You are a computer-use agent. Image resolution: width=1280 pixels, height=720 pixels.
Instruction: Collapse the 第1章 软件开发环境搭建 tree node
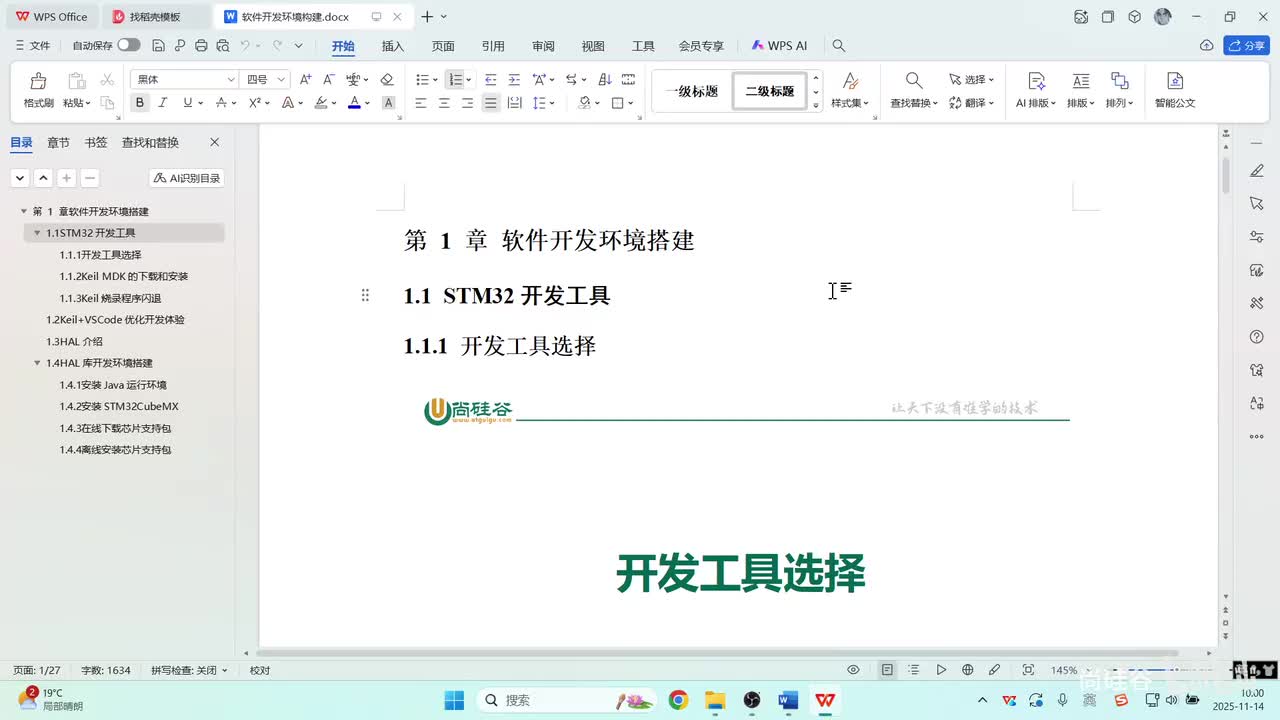(24, 212)
